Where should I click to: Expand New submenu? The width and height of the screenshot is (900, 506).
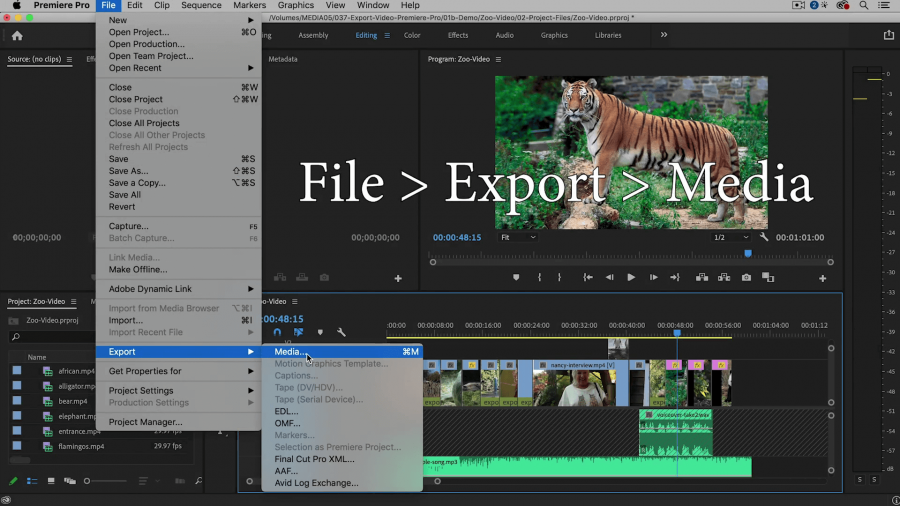(x=179, y=20)
